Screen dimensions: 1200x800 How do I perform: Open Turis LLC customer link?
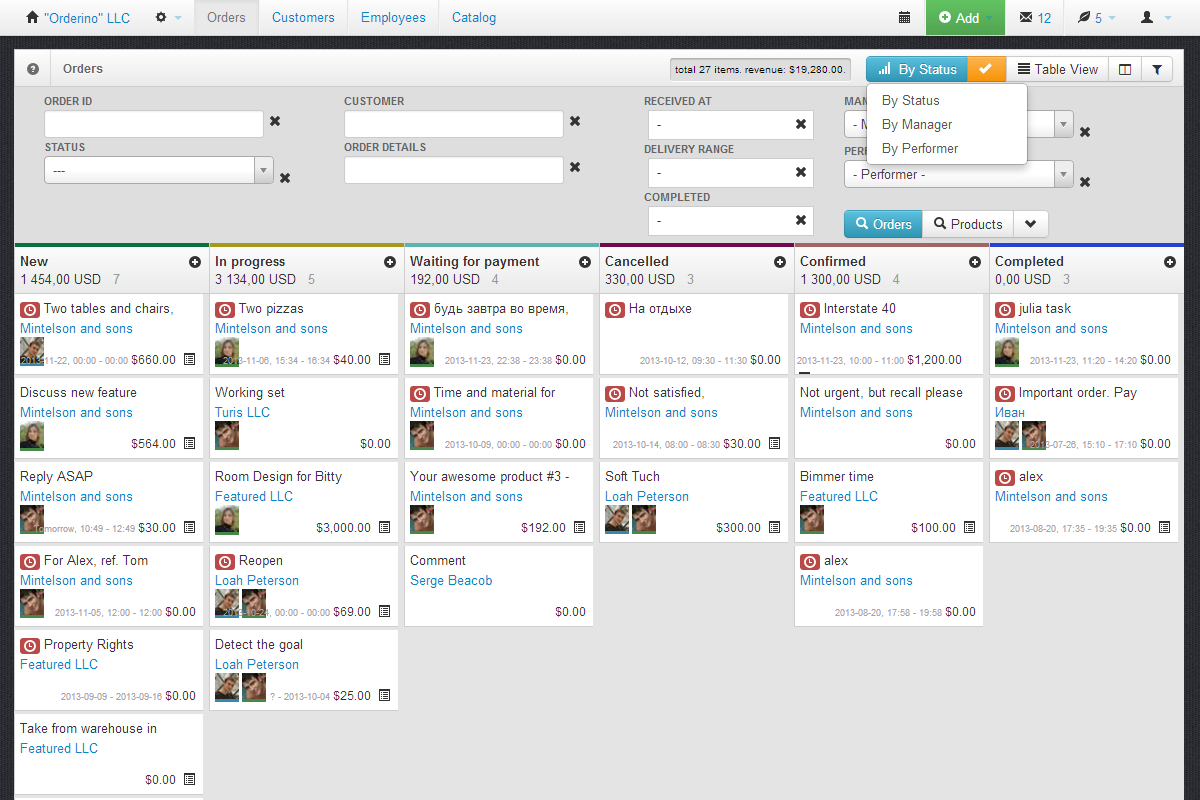tap(242, 412)
